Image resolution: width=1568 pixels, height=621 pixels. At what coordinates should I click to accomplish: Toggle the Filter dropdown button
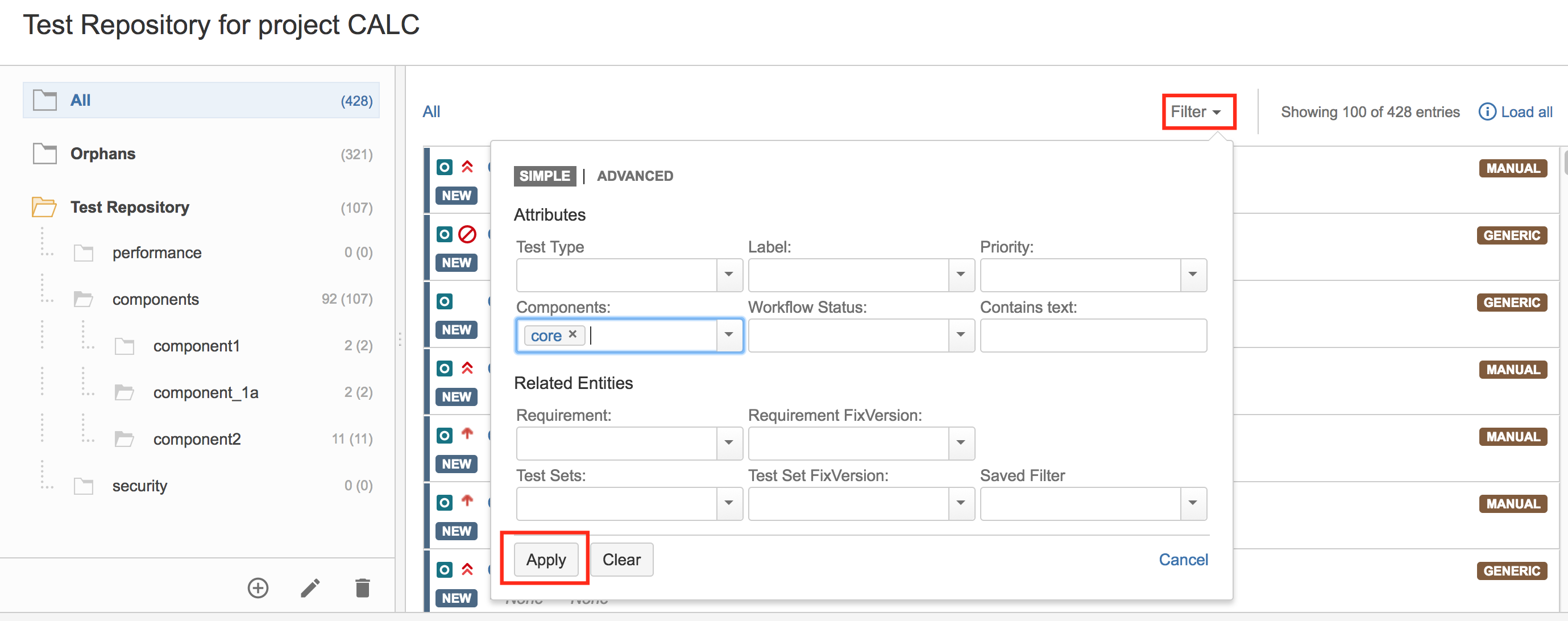(1196, 112)
